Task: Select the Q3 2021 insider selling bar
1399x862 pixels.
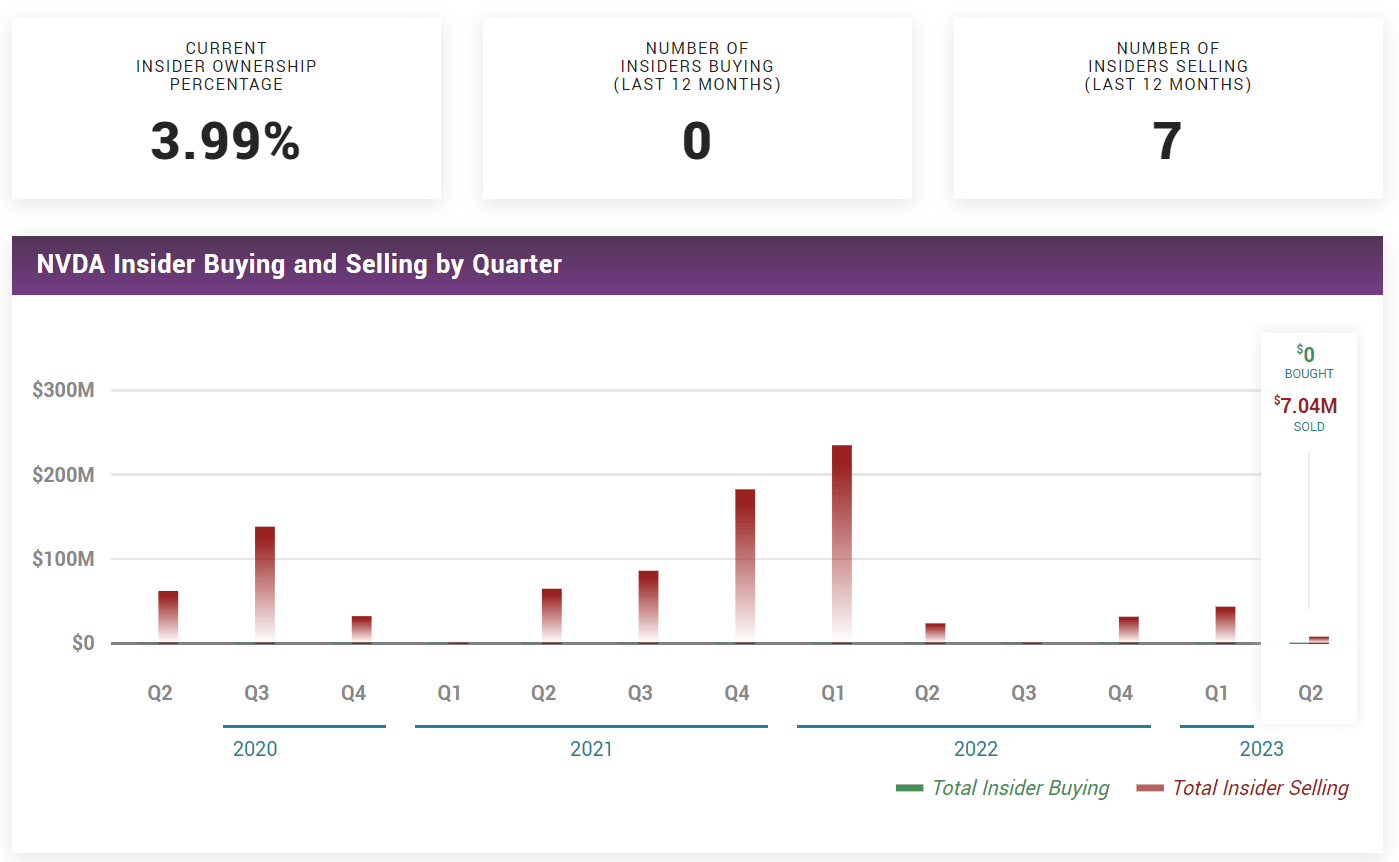Action: pos(648,607)
